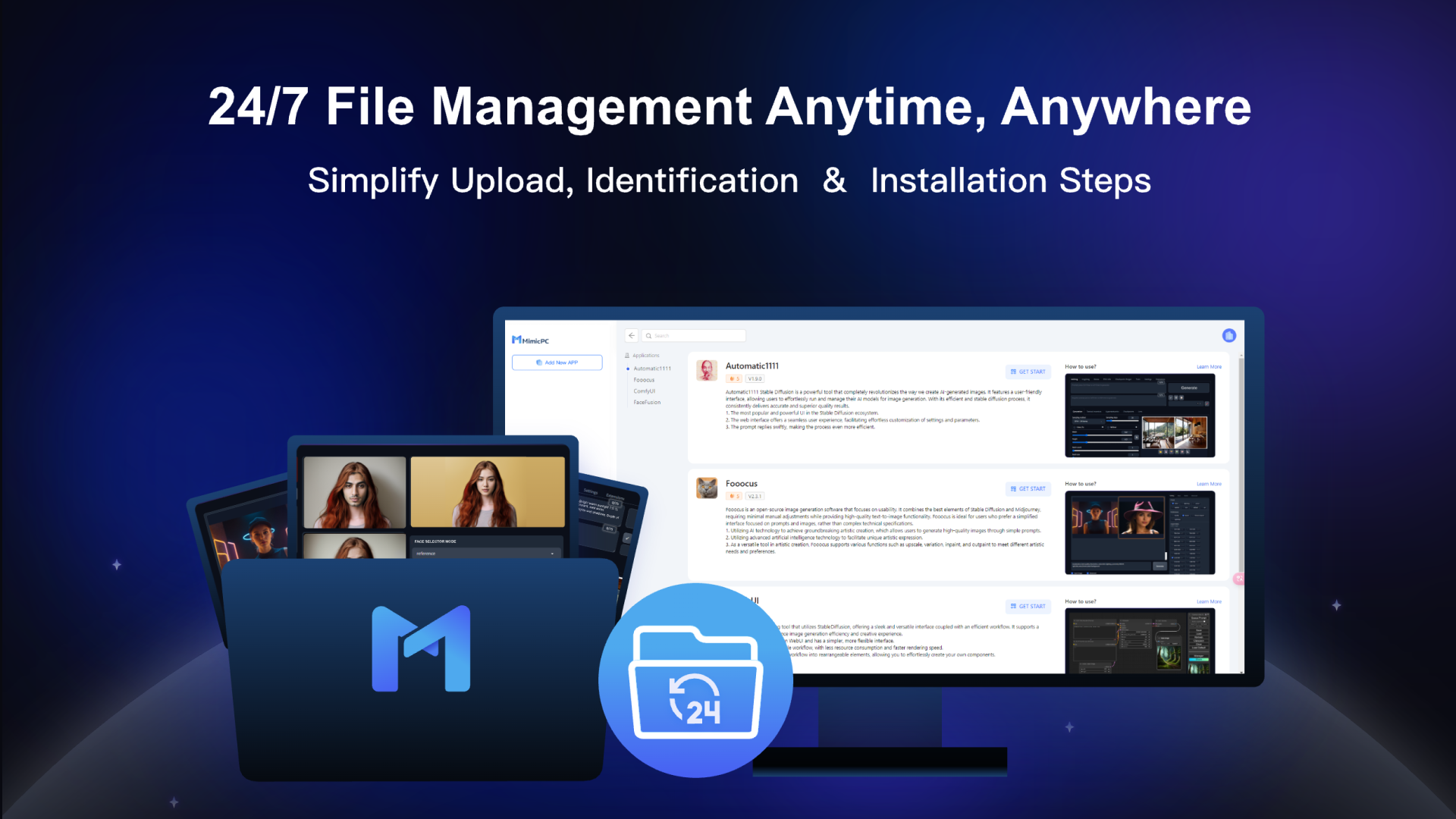Viewport: 1456px width, 819px height.
Task: Select Fooocus in the applications list
Action: 644,380
